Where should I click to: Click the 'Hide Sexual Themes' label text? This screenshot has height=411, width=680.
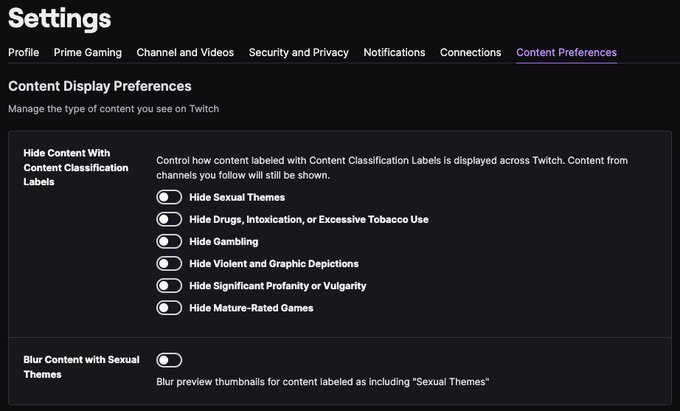click(237, 197)
